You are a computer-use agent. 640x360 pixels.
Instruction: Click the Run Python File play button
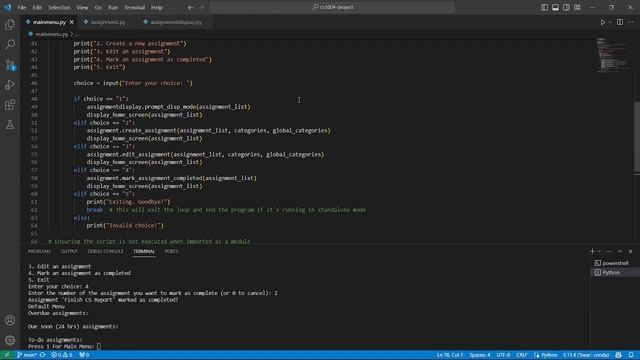tap(603, 22)
